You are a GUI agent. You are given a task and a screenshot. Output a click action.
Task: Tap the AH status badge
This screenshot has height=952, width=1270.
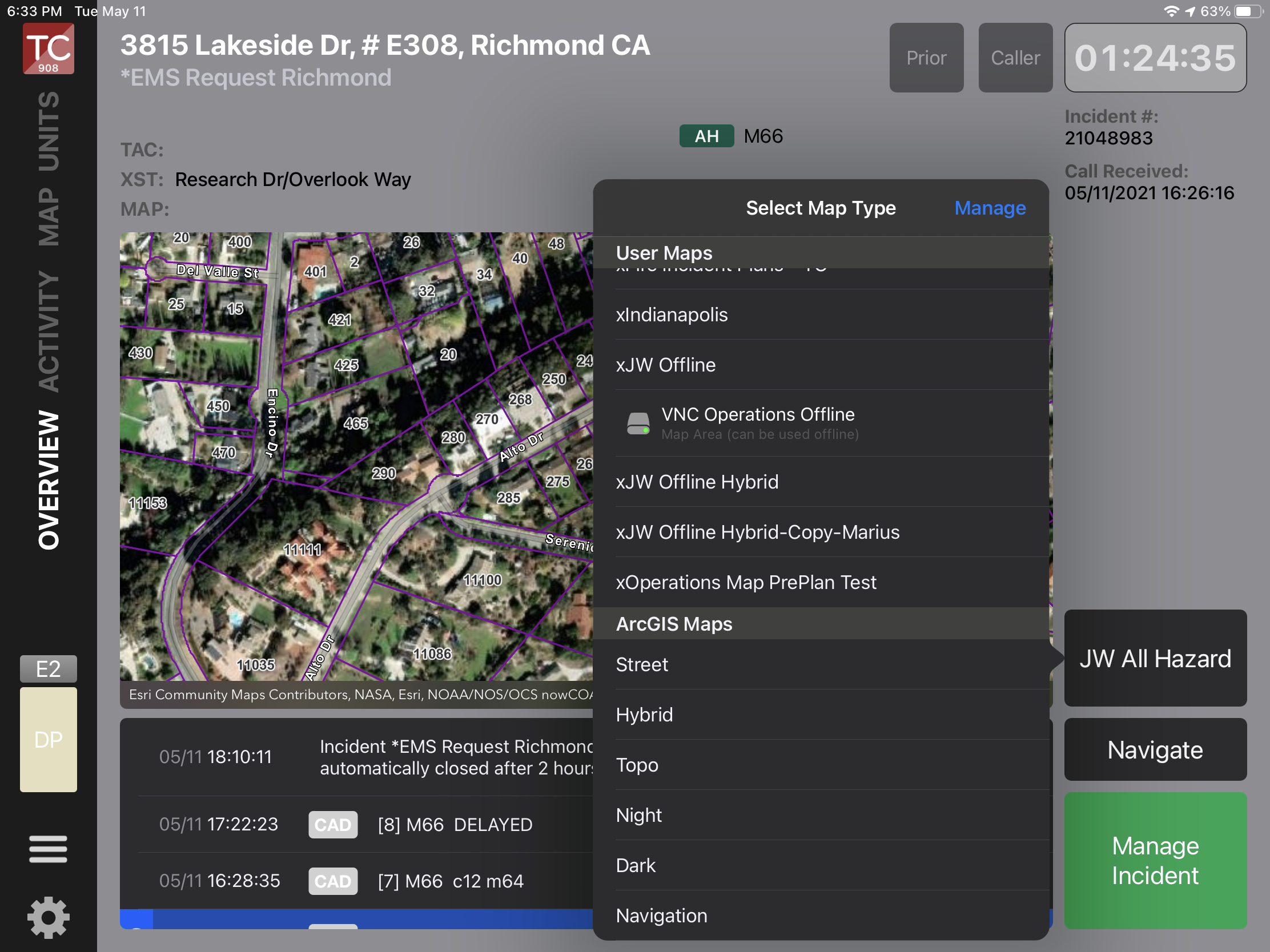point(706,136)
